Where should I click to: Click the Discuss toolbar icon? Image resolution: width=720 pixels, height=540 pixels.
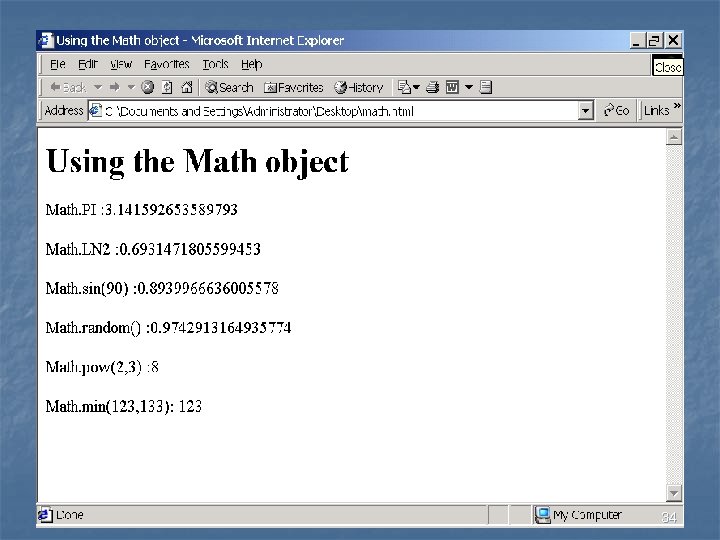[x=486, y=87]
